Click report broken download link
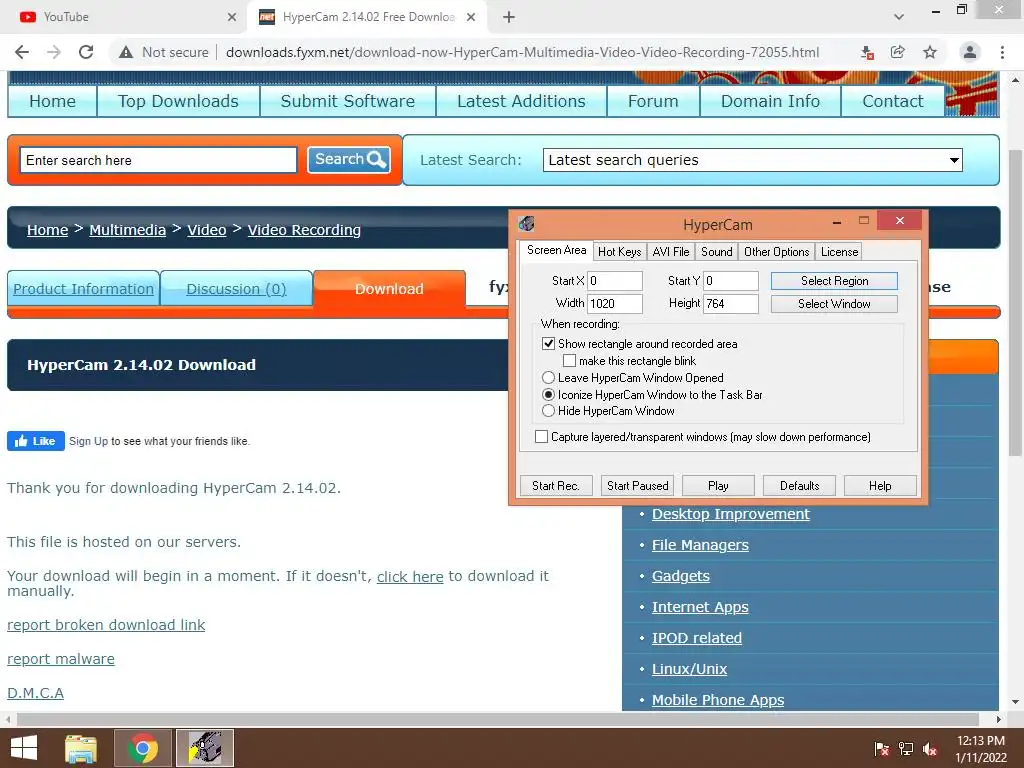Screen dimensions: 1024x768 [106, 625]
